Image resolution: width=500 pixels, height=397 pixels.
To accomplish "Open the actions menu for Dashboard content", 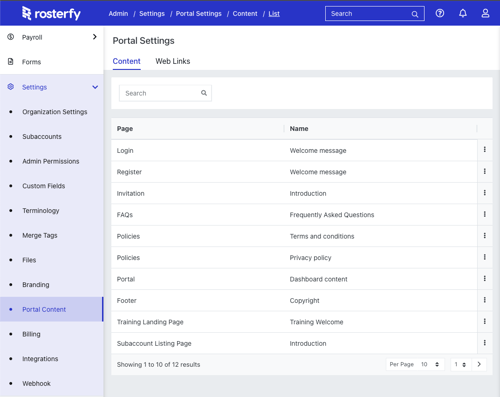I will click(485, 278).
